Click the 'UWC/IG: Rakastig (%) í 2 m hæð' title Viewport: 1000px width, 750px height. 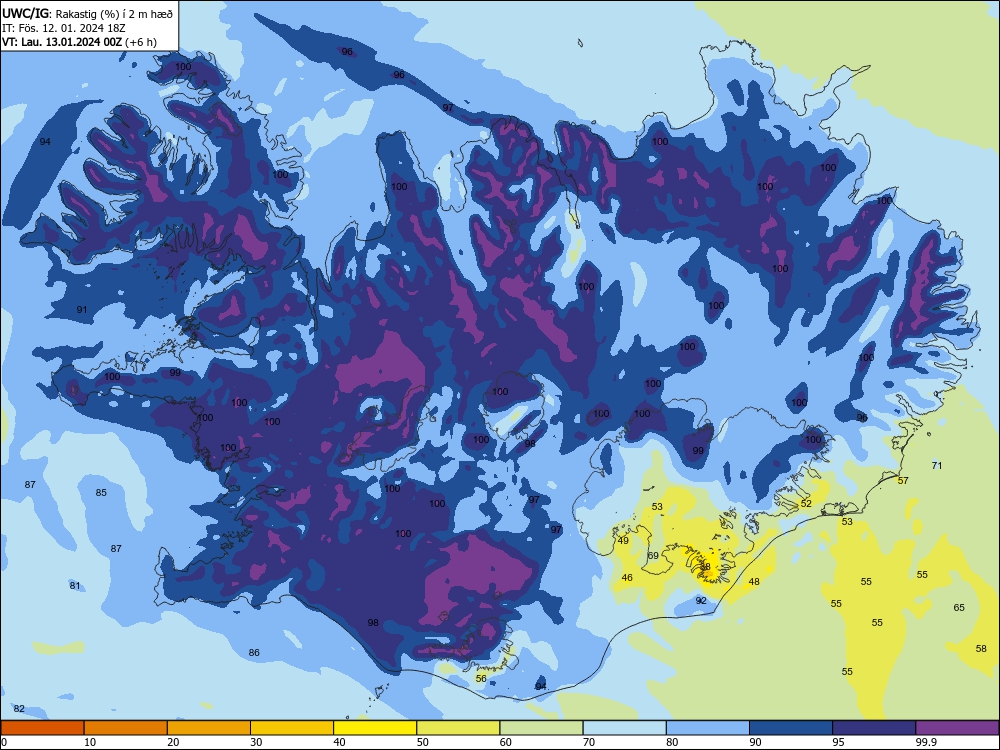pos(87,13)
